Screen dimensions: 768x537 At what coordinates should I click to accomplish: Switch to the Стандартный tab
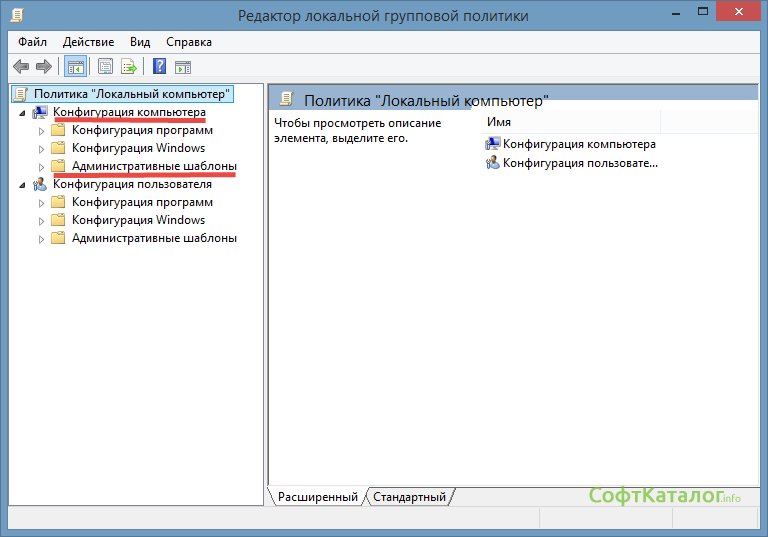pos(412,497)
